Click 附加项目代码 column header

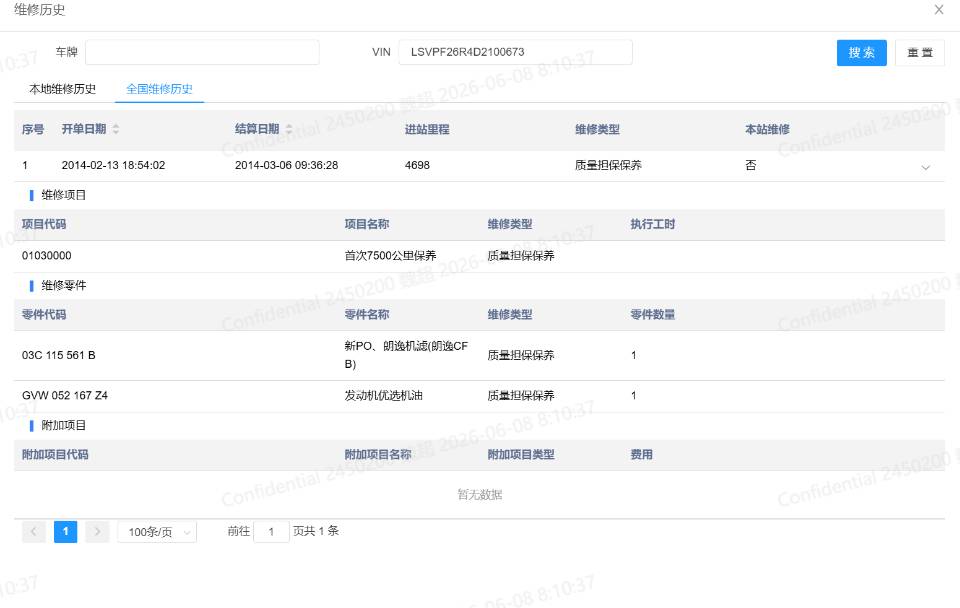click(55, 454)
